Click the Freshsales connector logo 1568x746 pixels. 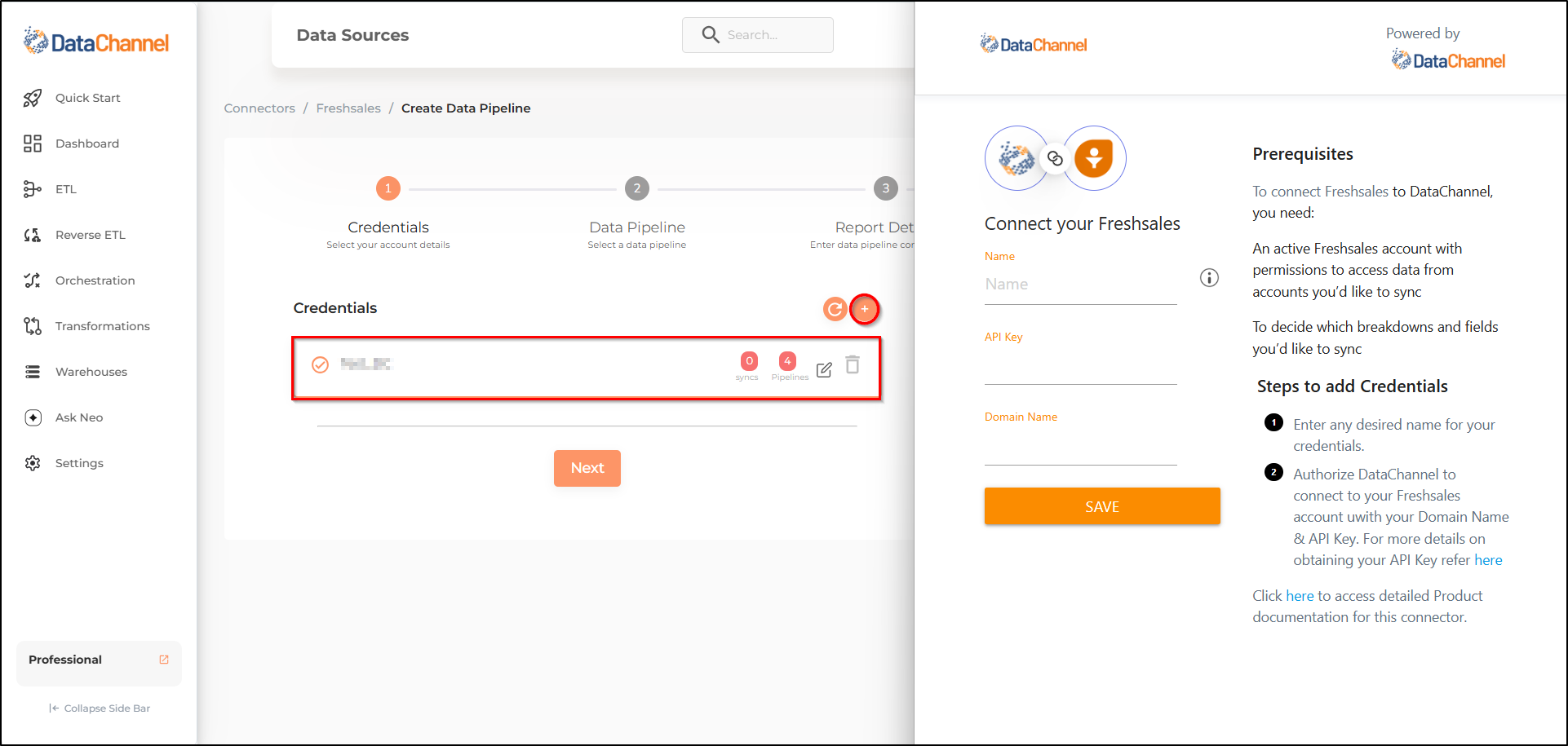tap(1094, 158)
